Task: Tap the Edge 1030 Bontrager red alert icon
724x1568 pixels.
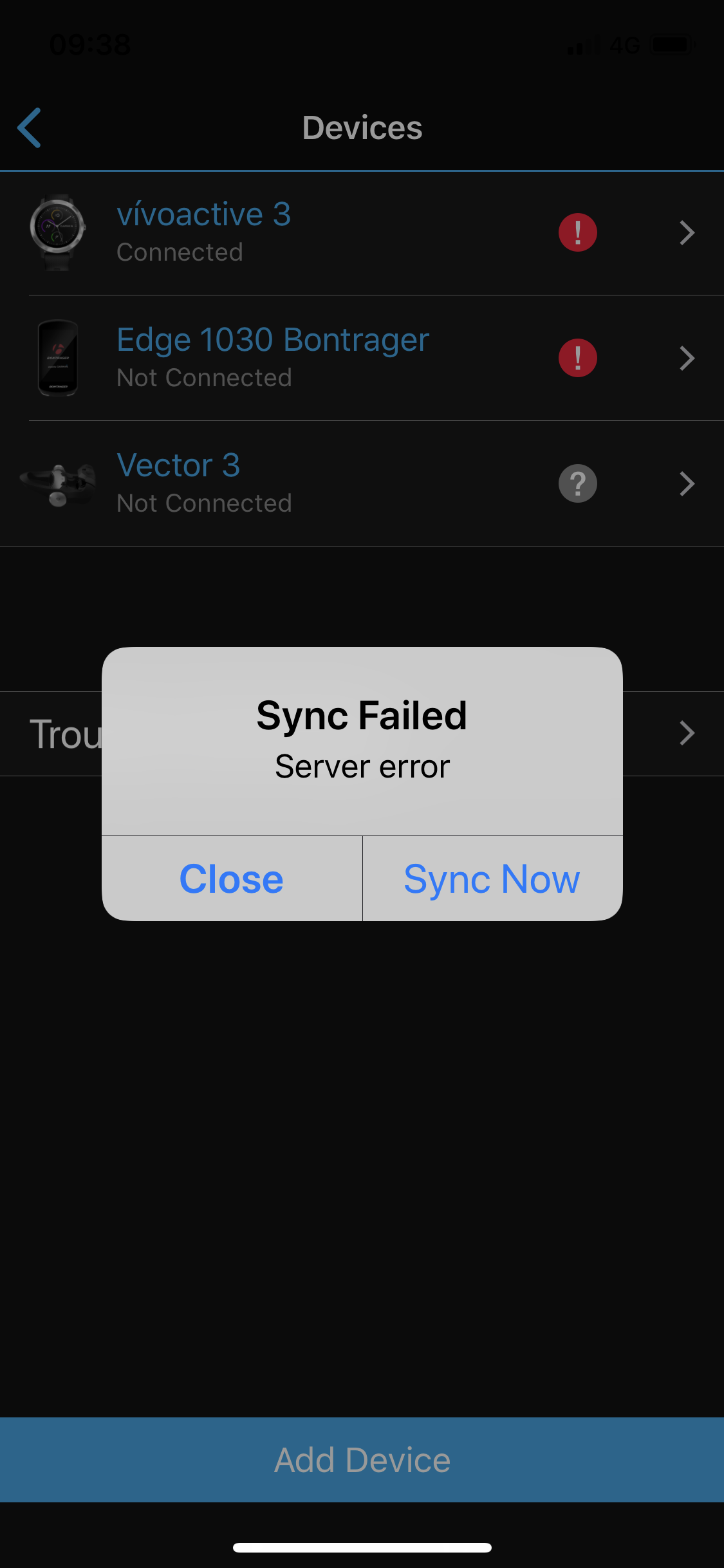Action: coord(577,358)
